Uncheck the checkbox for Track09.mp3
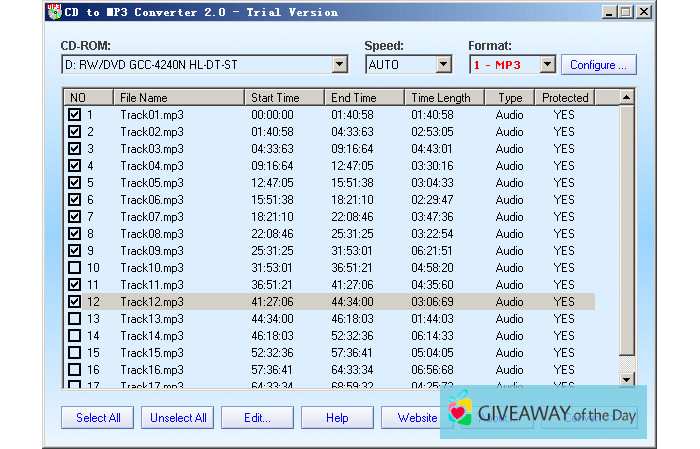Image resolution: width=700 pixels, height=449 pixels. pos(75,250)
